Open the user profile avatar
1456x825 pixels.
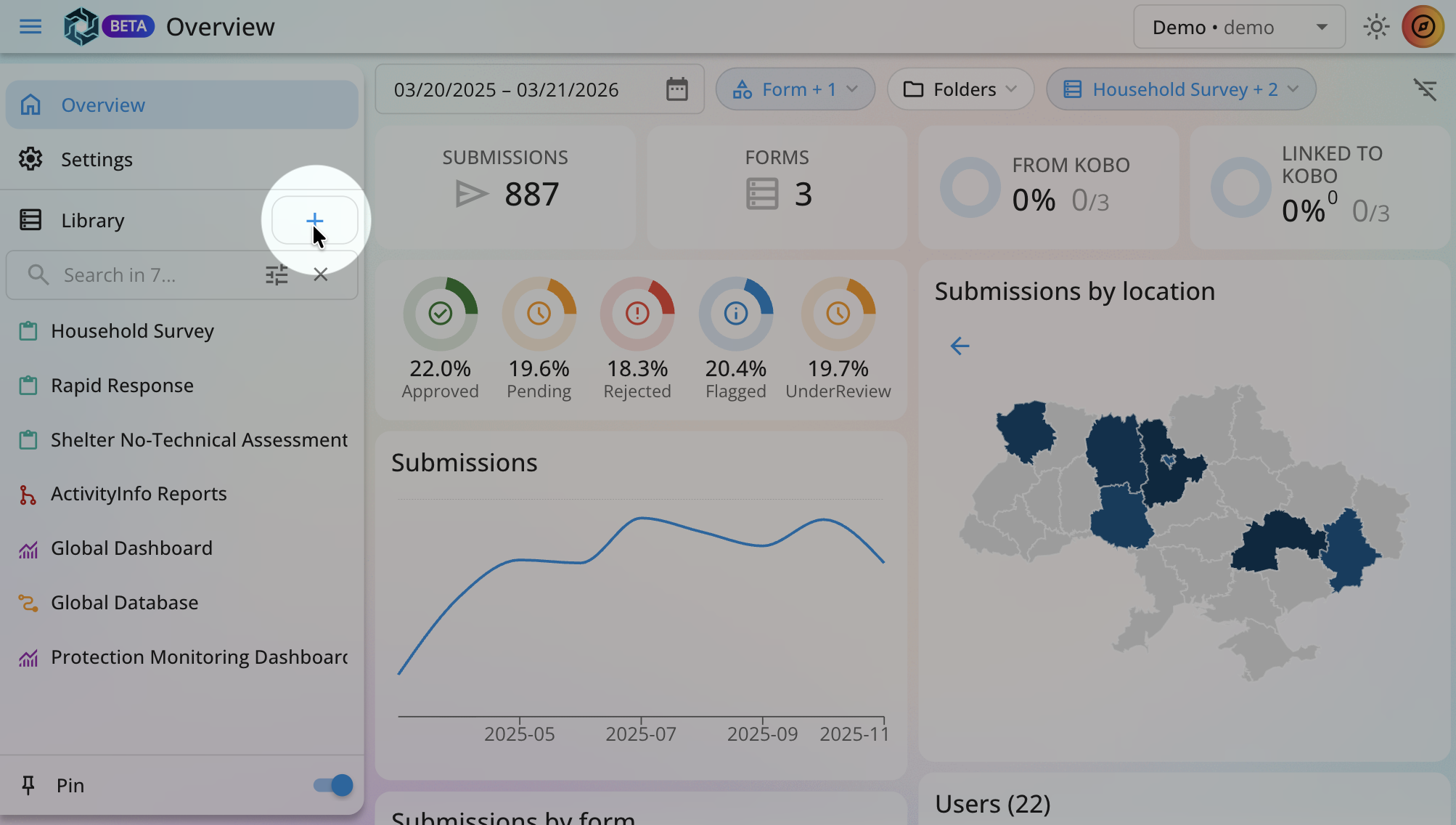click(x=1423, y=28)
